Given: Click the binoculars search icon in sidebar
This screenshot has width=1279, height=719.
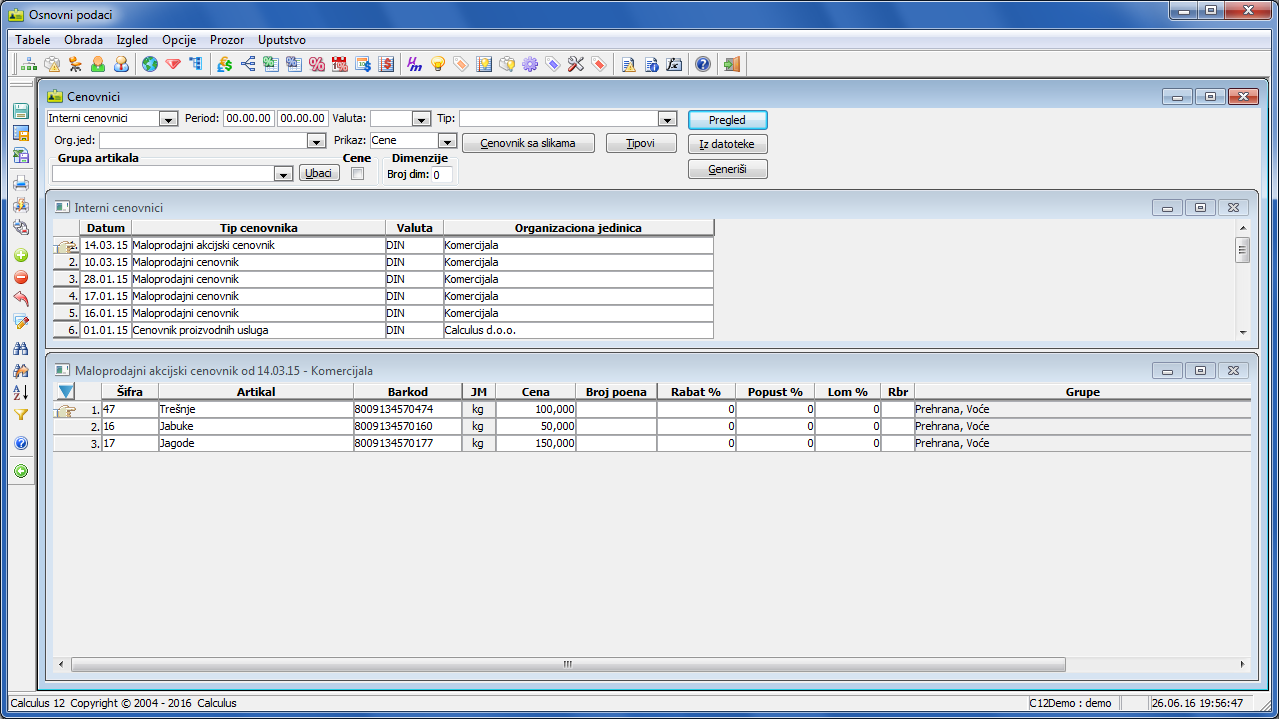Looking at the screenshot, I should click(x=21, y=349).
